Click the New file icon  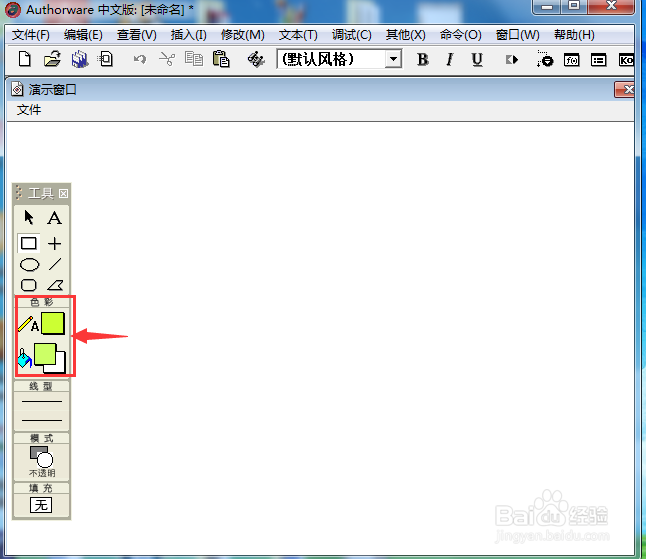(x=25, y=59)
